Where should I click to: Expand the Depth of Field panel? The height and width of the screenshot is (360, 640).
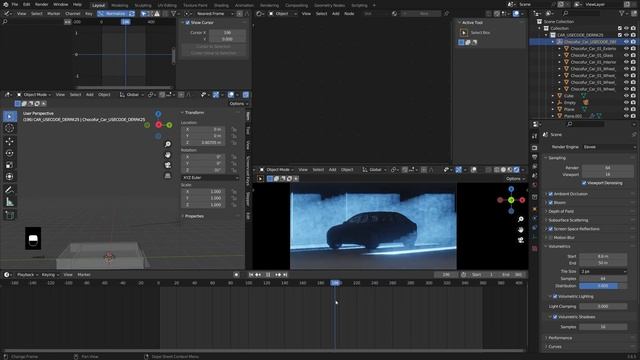[x=561, y=211]
